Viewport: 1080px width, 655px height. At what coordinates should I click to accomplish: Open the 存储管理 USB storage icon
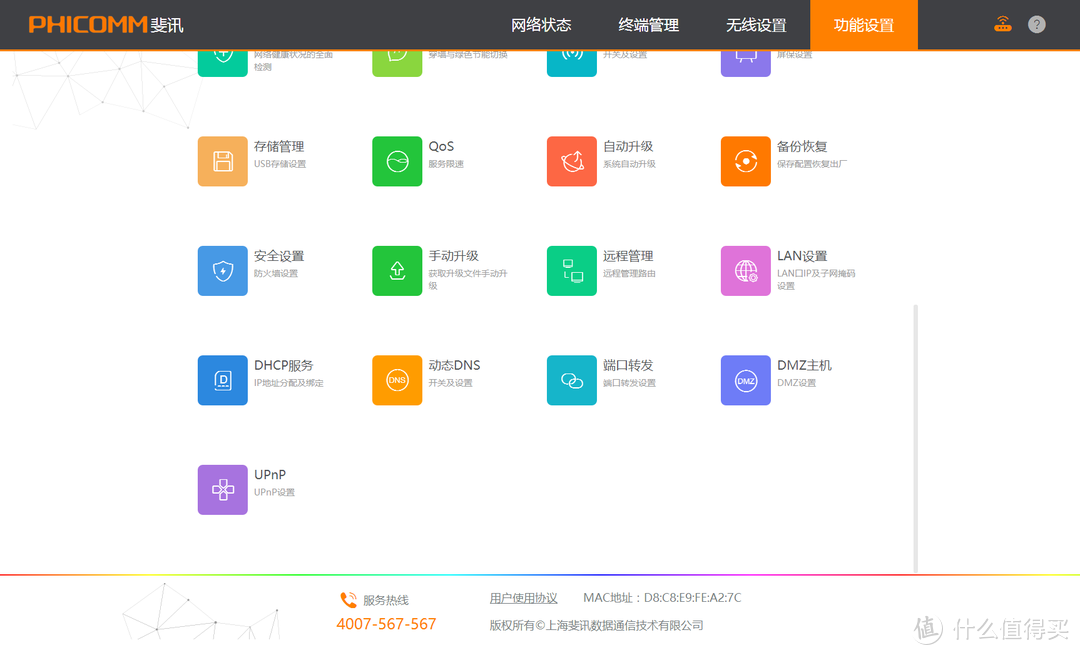click(x=222, y=161)
